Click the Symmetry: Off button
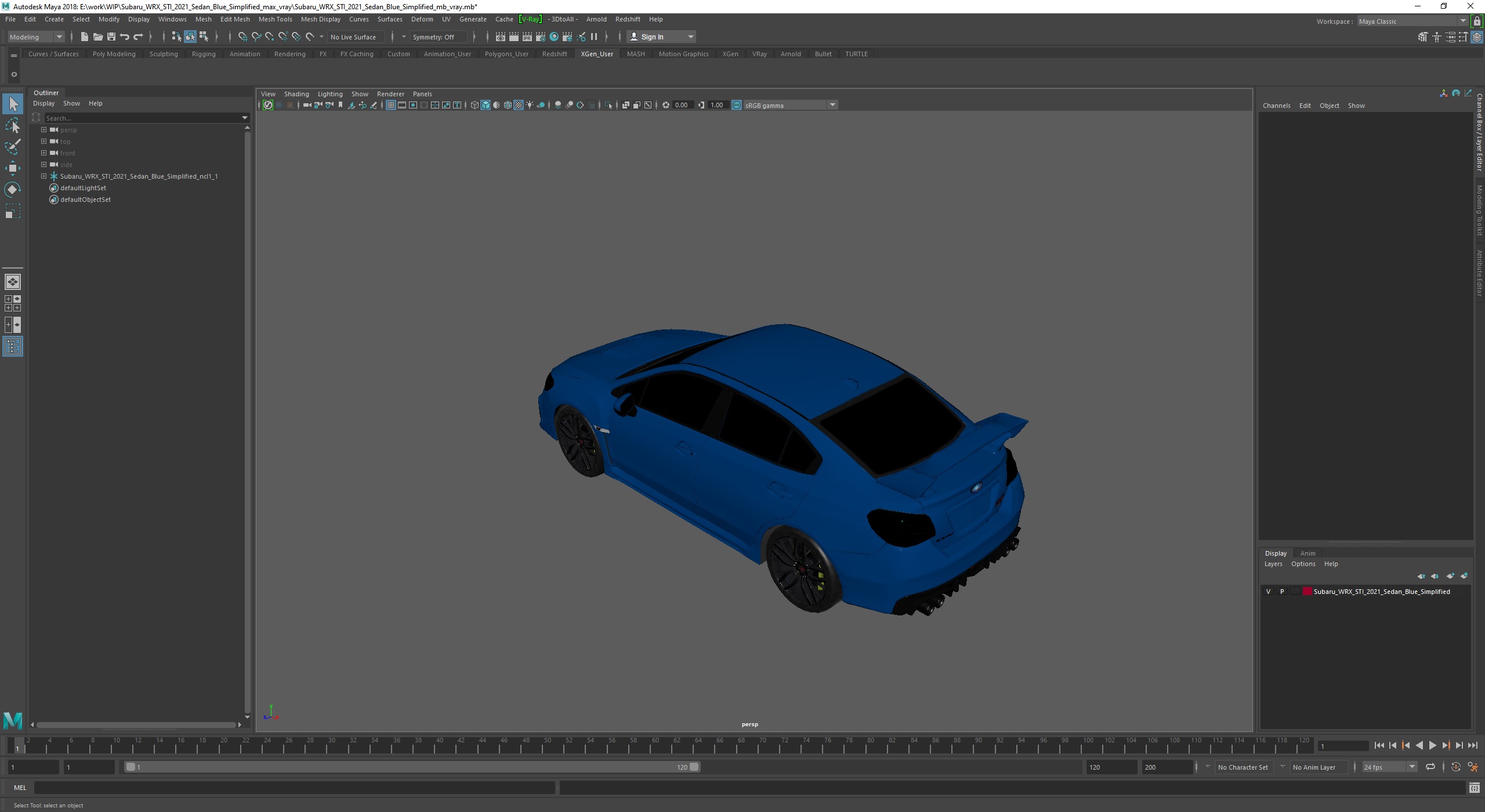1485x812 pixels. pos(438,37)
